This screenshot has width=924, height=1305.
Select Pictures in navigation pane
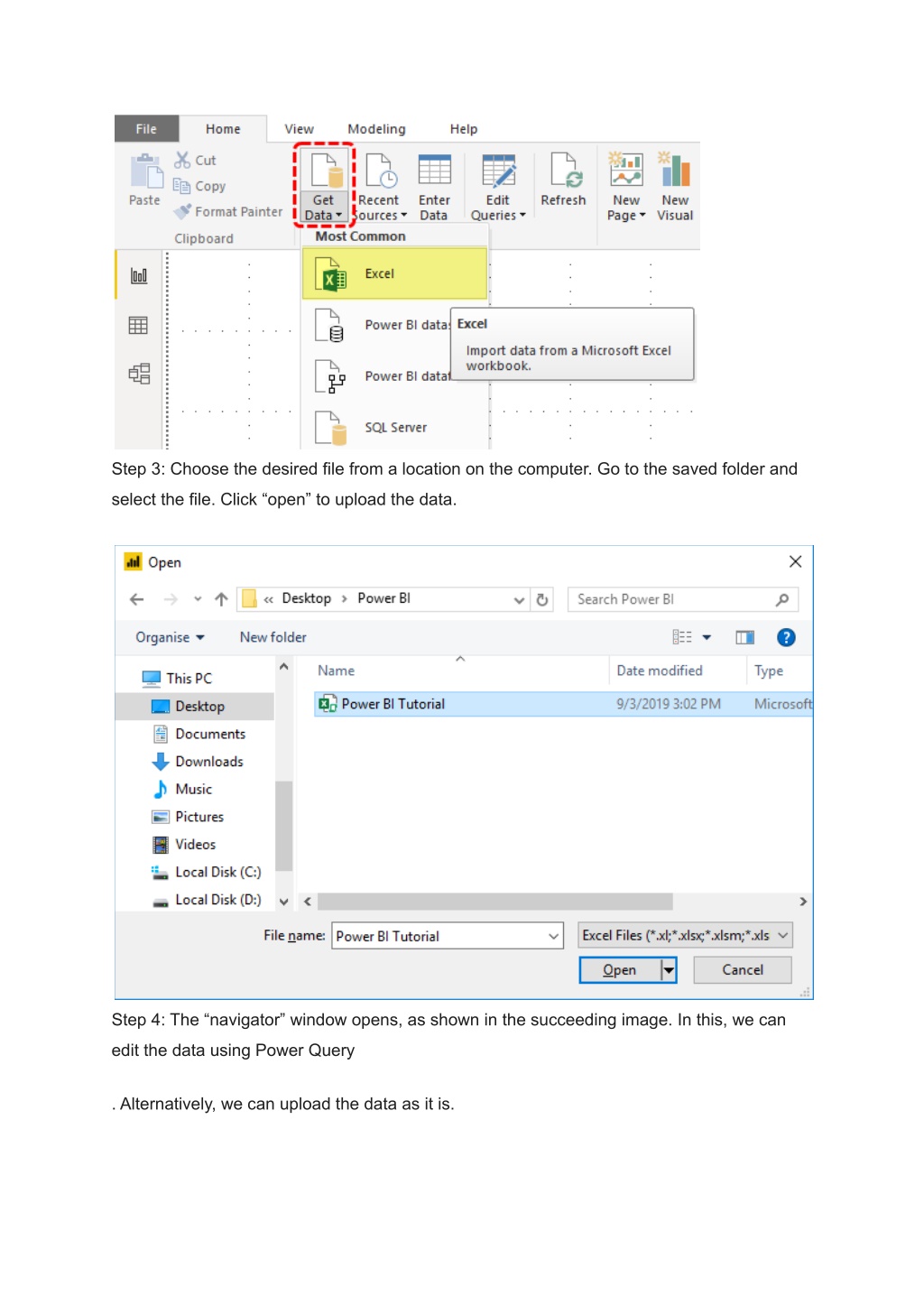189,817
